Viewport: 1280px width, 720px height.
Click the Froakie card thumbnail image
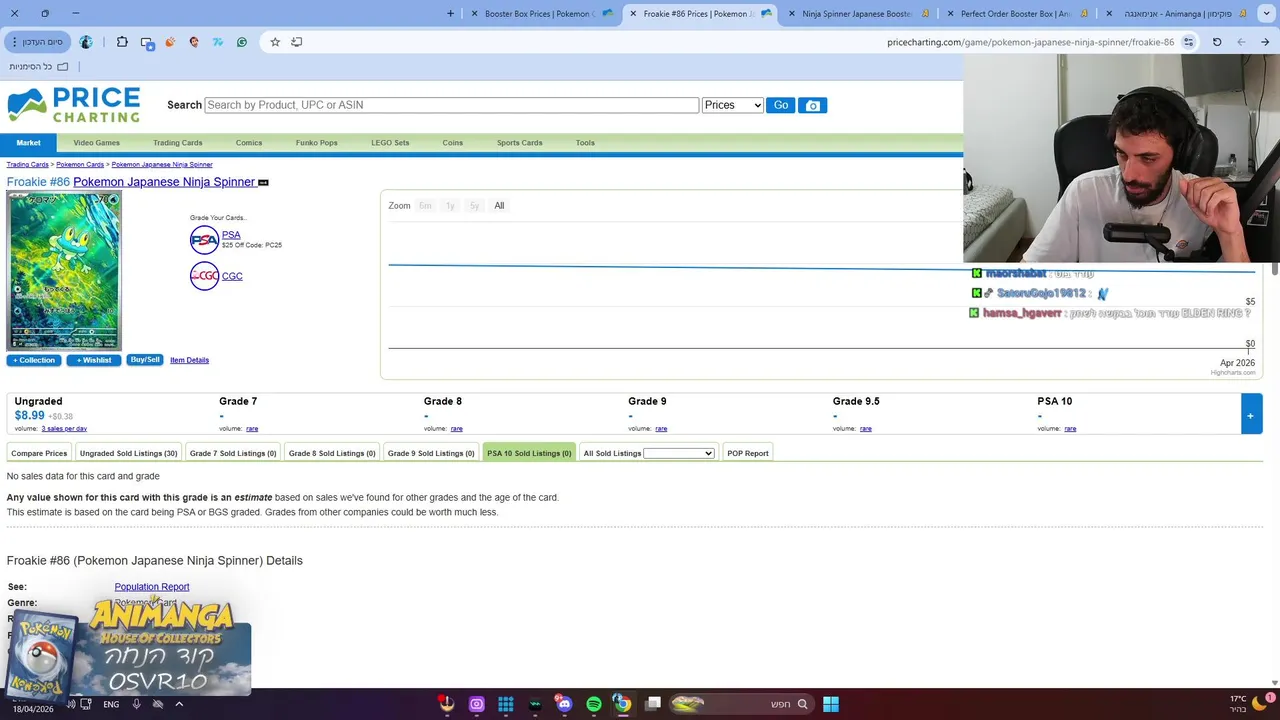coord(64,270)
